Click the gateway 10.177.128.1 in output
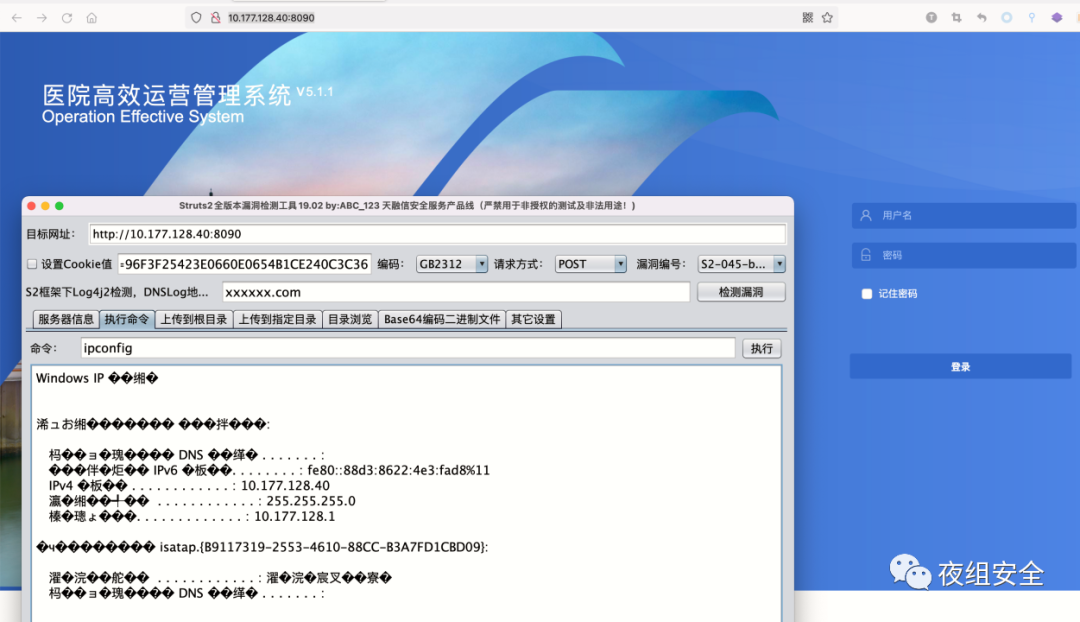The height and width of the screenshot is (622, 1080). [295, 517]
